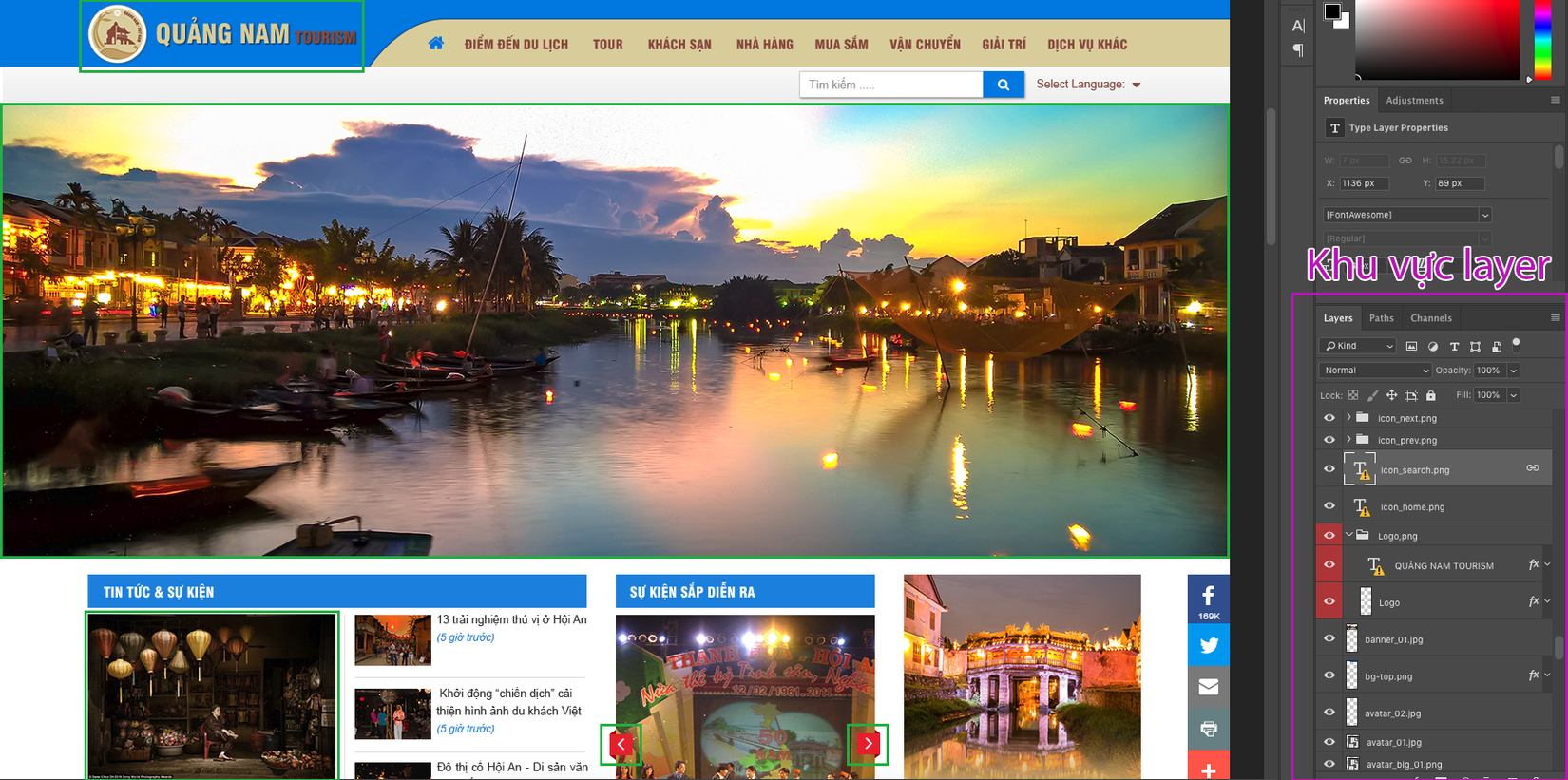This screenshot has width=1568, height=780.
Task: Open the Normal blend mode dropdown
Action: (1375, 371)
